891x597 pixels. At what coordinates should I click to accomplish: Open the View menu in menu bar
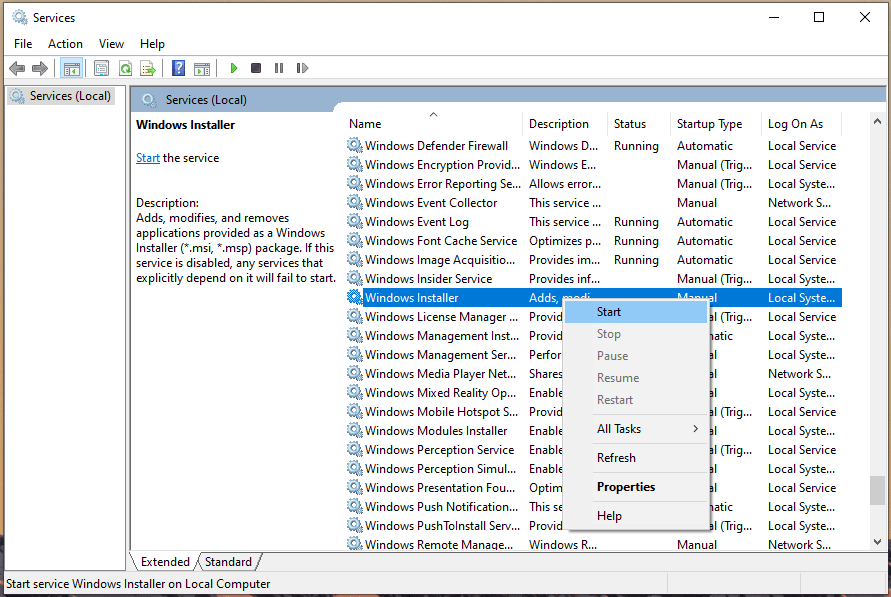[111, 44]
